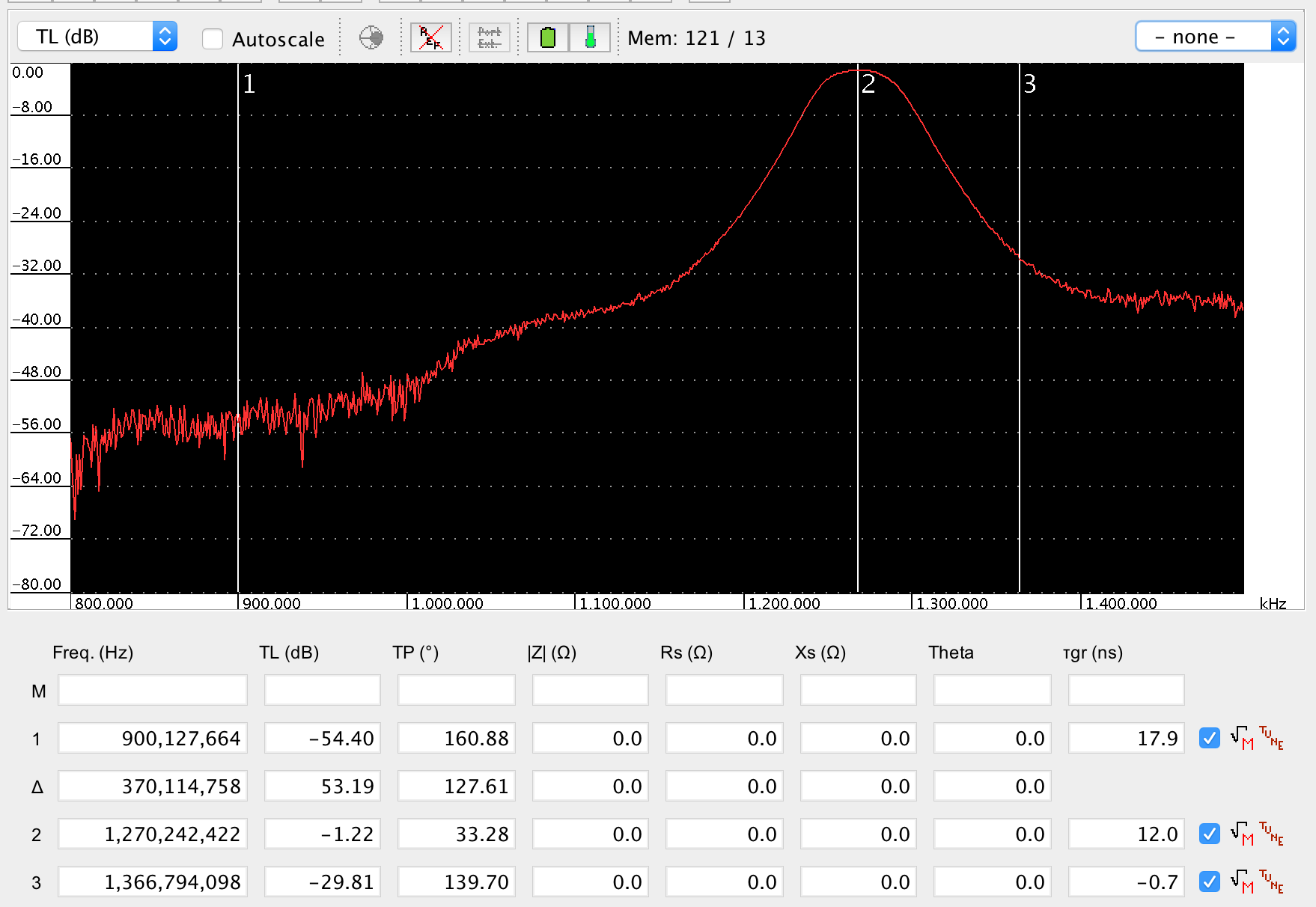
Task: Click the math icon for marker 3
Action: (x=1242, y=882)
